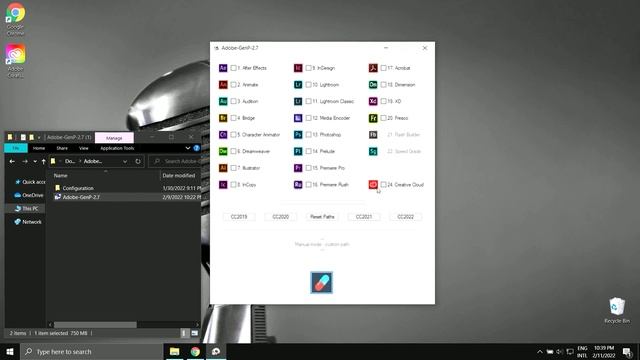Click the Fresco app icon
This screenshot has height=360, width=640.
[373, 118]
